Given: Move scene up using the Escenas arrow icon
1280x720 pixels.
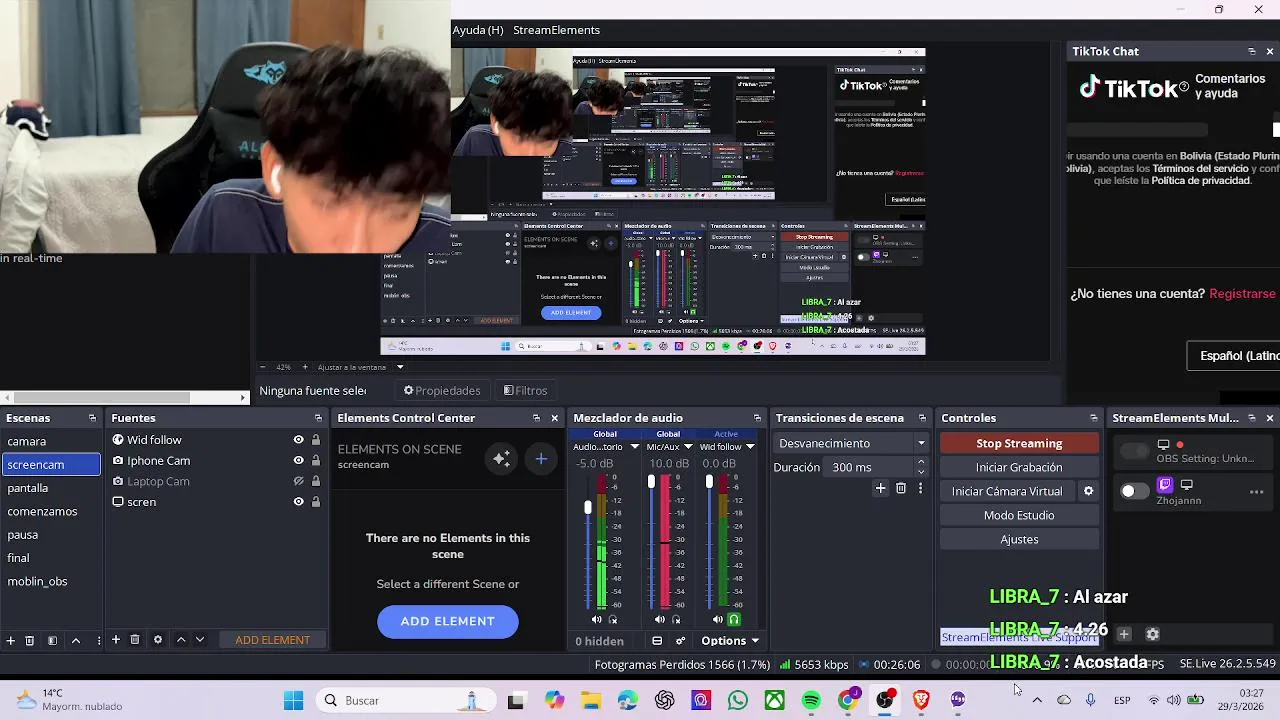Looking at the screenshot, I should click(75, 640).
